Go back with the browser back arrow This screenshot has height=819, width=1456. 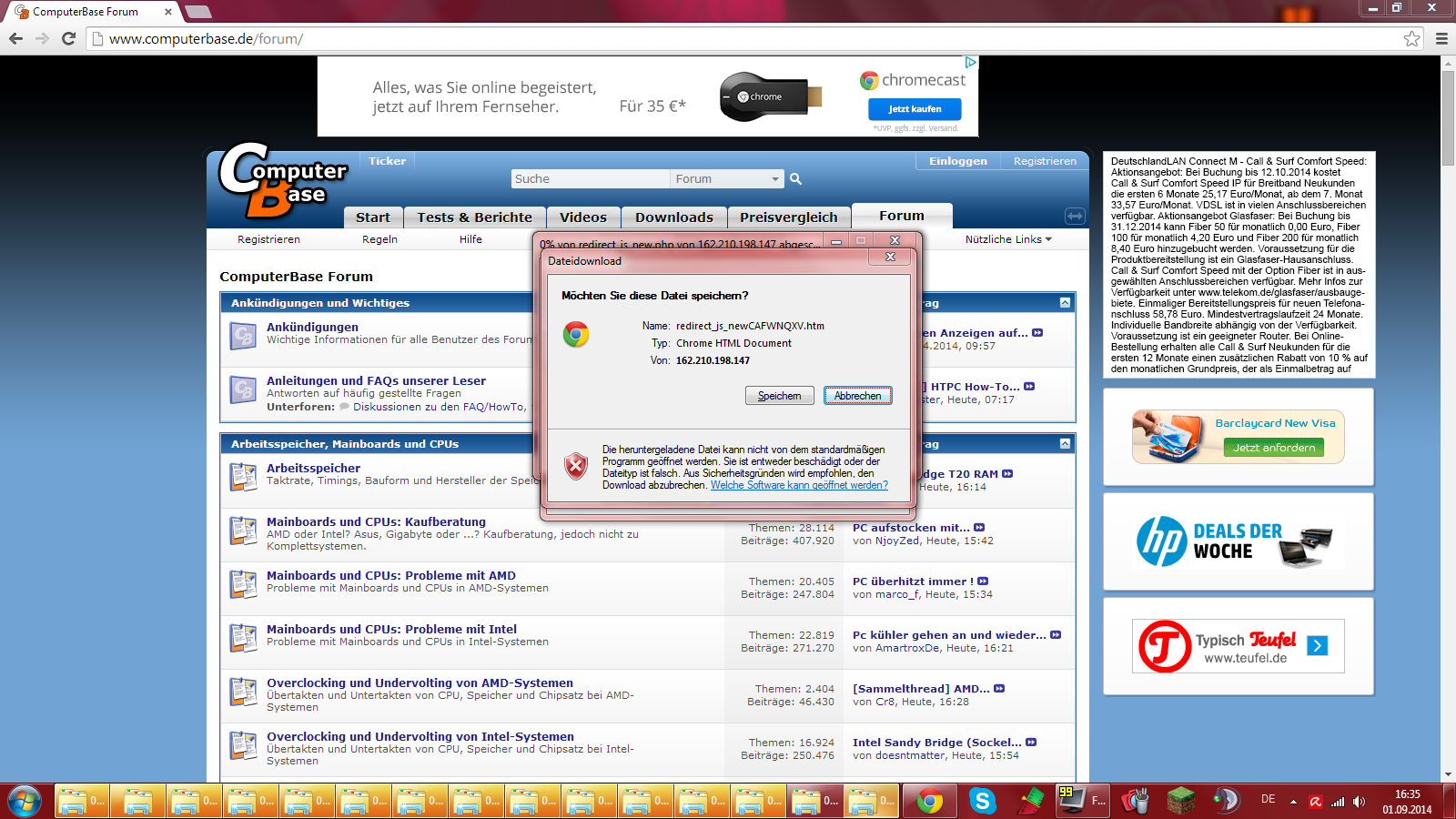15,38
